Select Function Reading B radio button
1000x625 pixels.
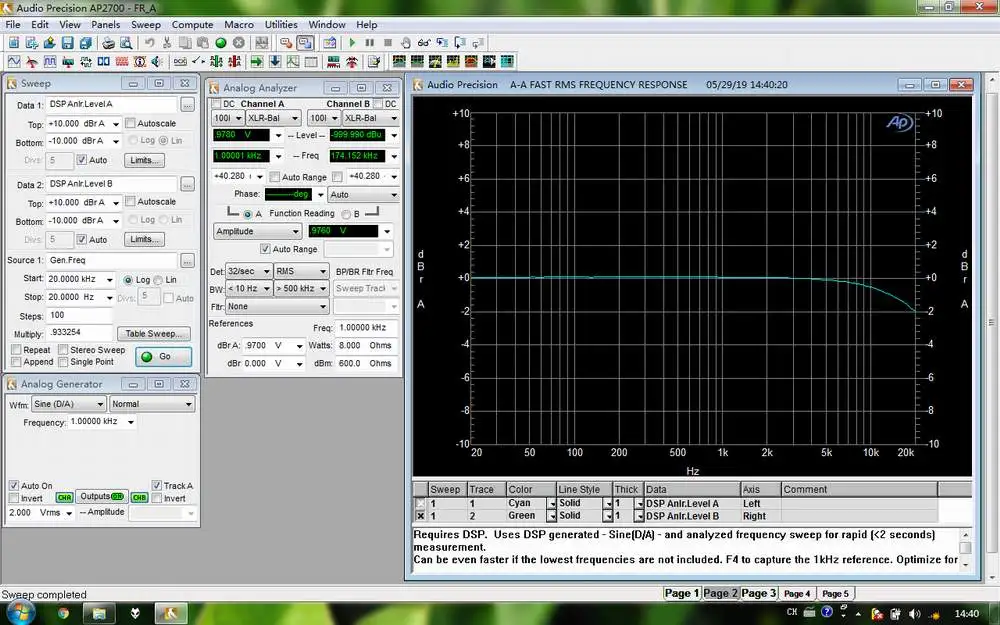(x=346, y=214)
